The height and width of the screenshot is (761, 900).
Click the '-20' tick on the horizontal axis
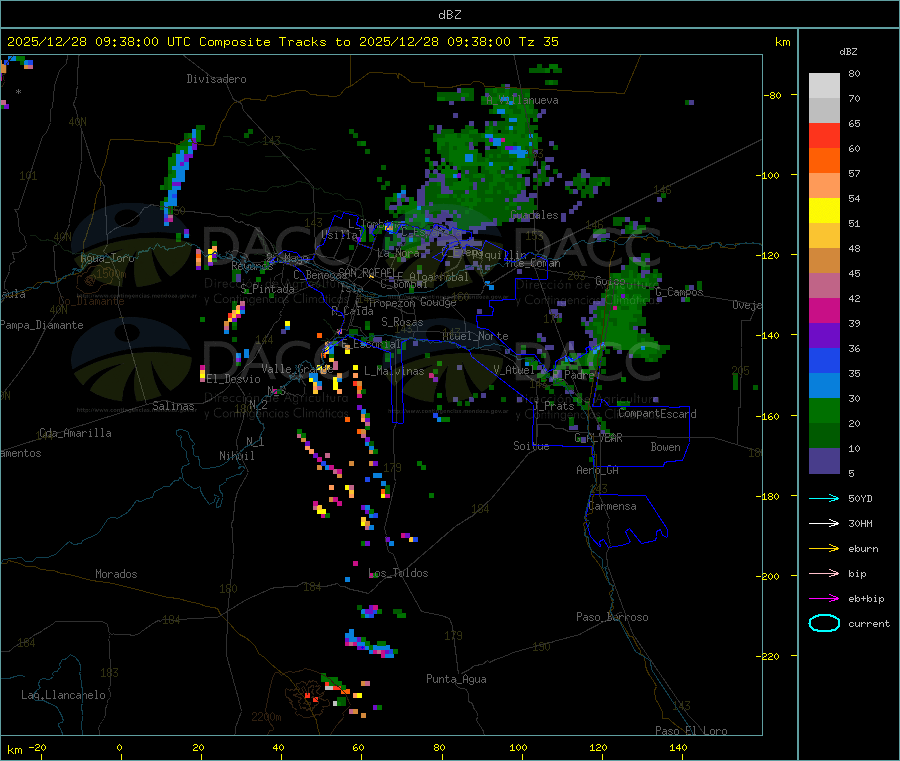click(38, 747)
